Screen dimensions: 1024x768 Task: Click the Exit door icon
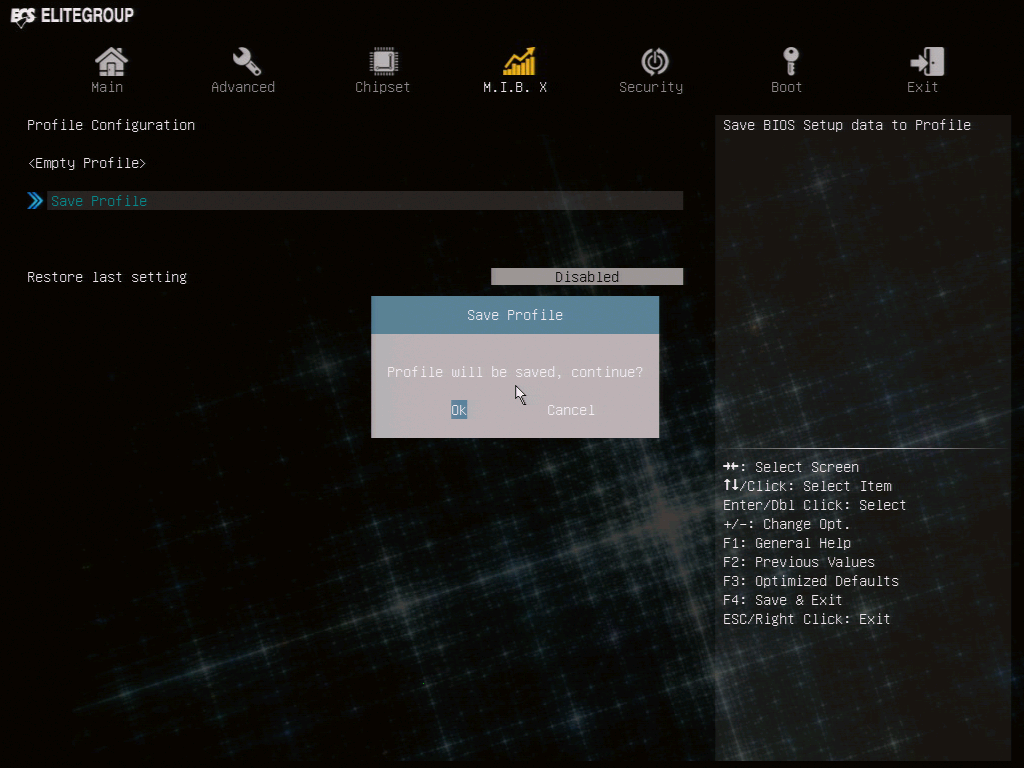point(927,61)
